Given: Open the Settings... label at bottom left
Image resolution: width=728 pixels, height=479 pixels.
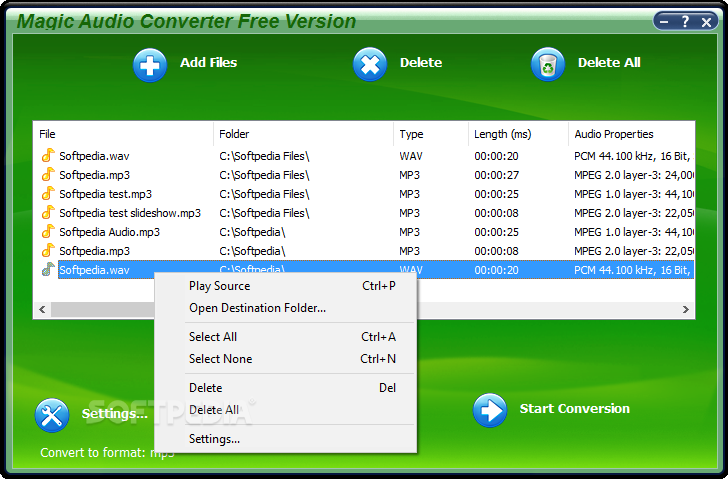Looking at the screenshot, I should pyautogui.click(x=115, y=414).
